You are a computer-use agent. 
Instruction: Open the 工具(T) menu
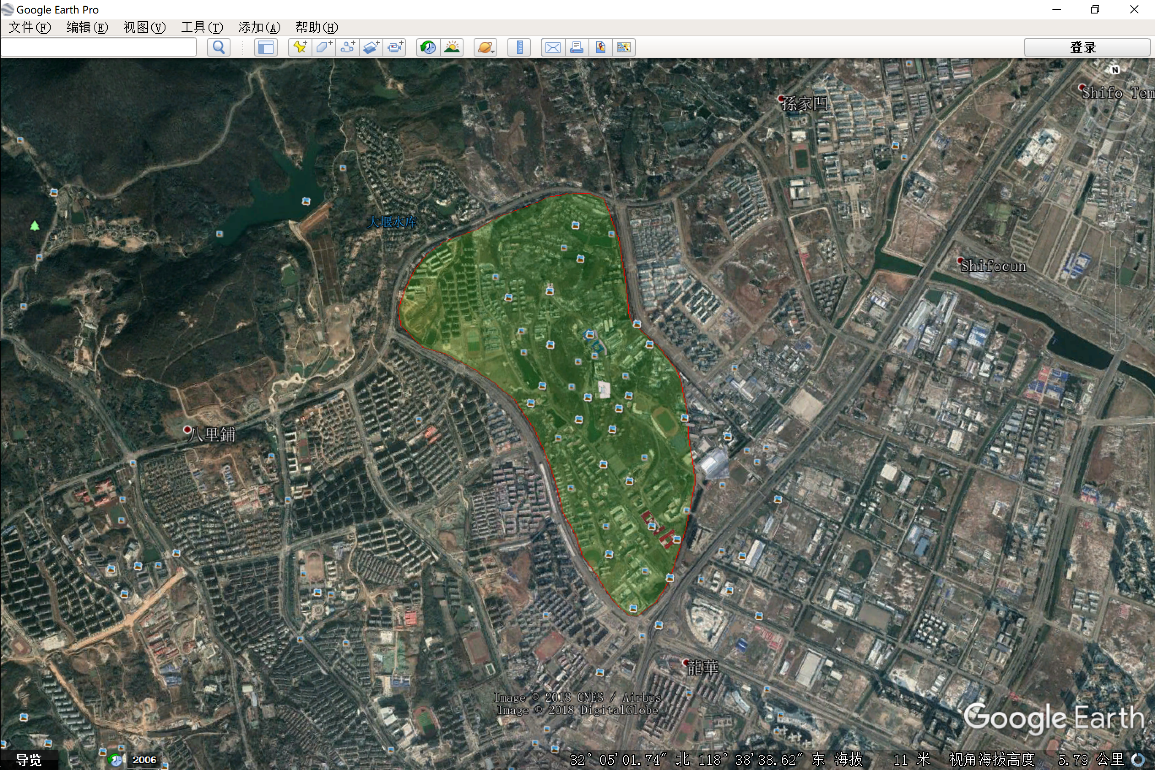(x=202, y=27)
